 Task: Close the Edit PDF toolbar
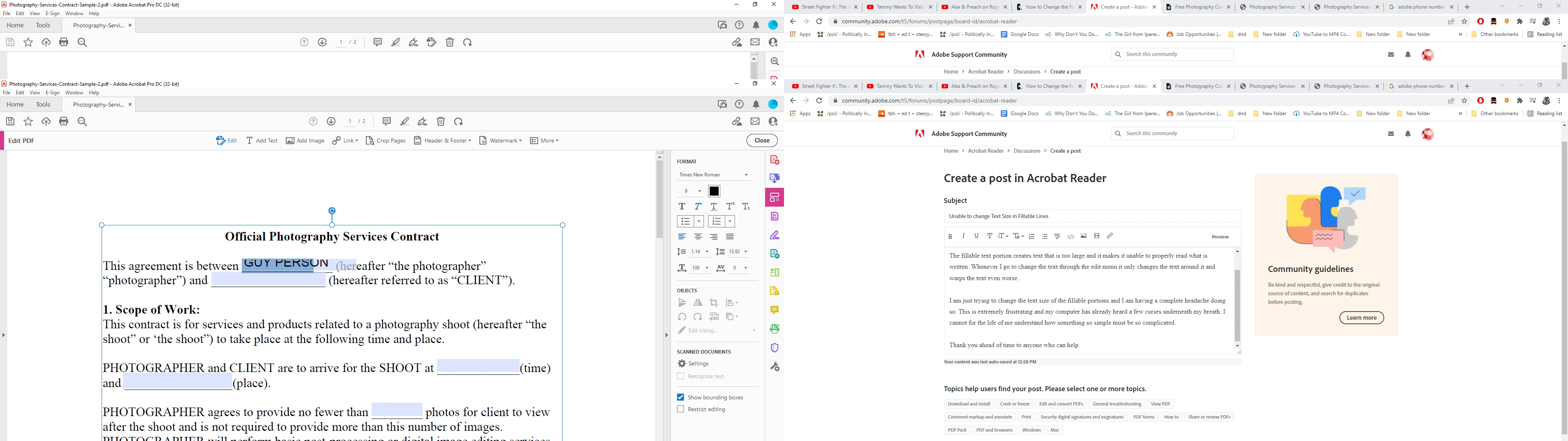pos(762,141)
